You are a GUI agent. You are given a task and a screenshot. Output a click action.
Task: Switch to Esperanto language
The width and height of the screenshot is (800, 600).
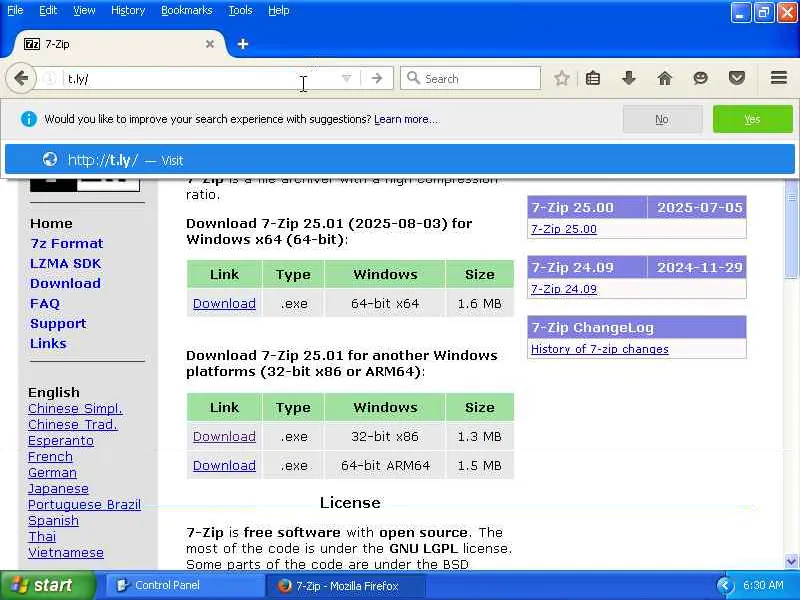tap(61, 440)
